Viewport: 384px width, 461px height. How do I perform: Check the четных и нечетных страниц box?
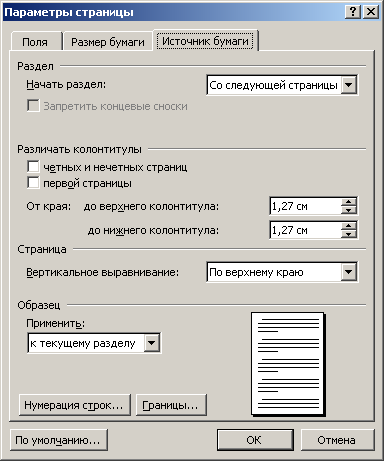33,167
